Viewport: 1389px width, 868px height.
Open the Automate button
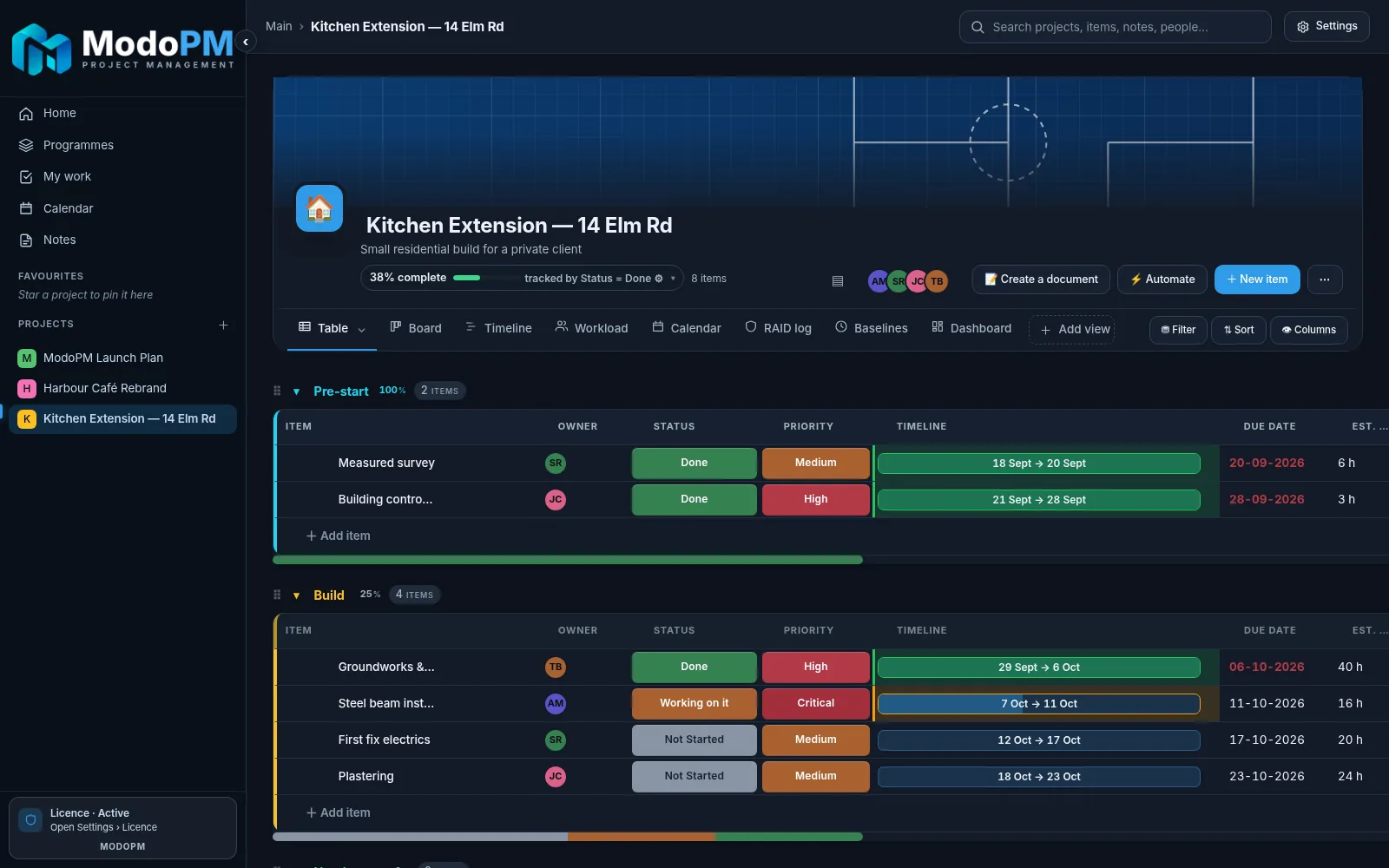(1162, 279)
